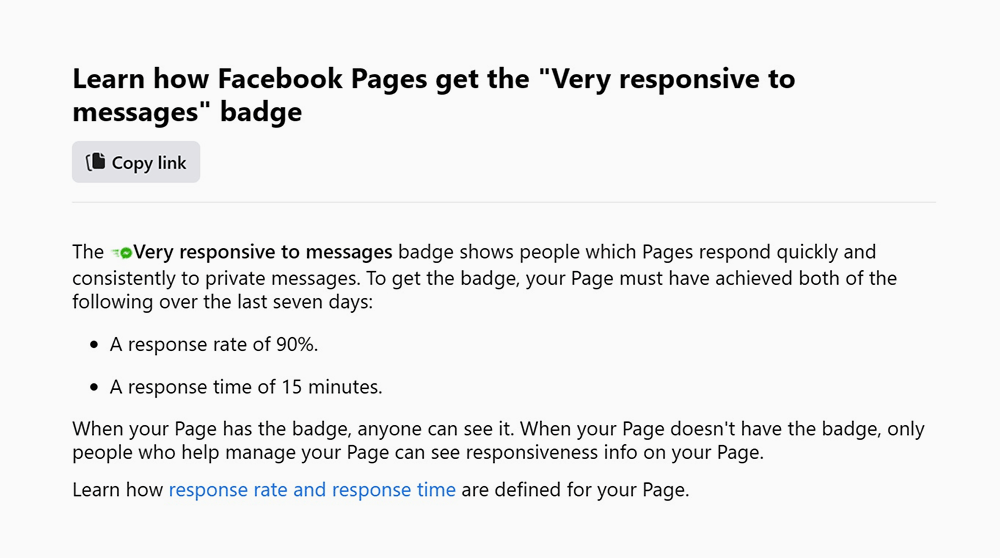Click the second bullet point dot

pos(94,387)
